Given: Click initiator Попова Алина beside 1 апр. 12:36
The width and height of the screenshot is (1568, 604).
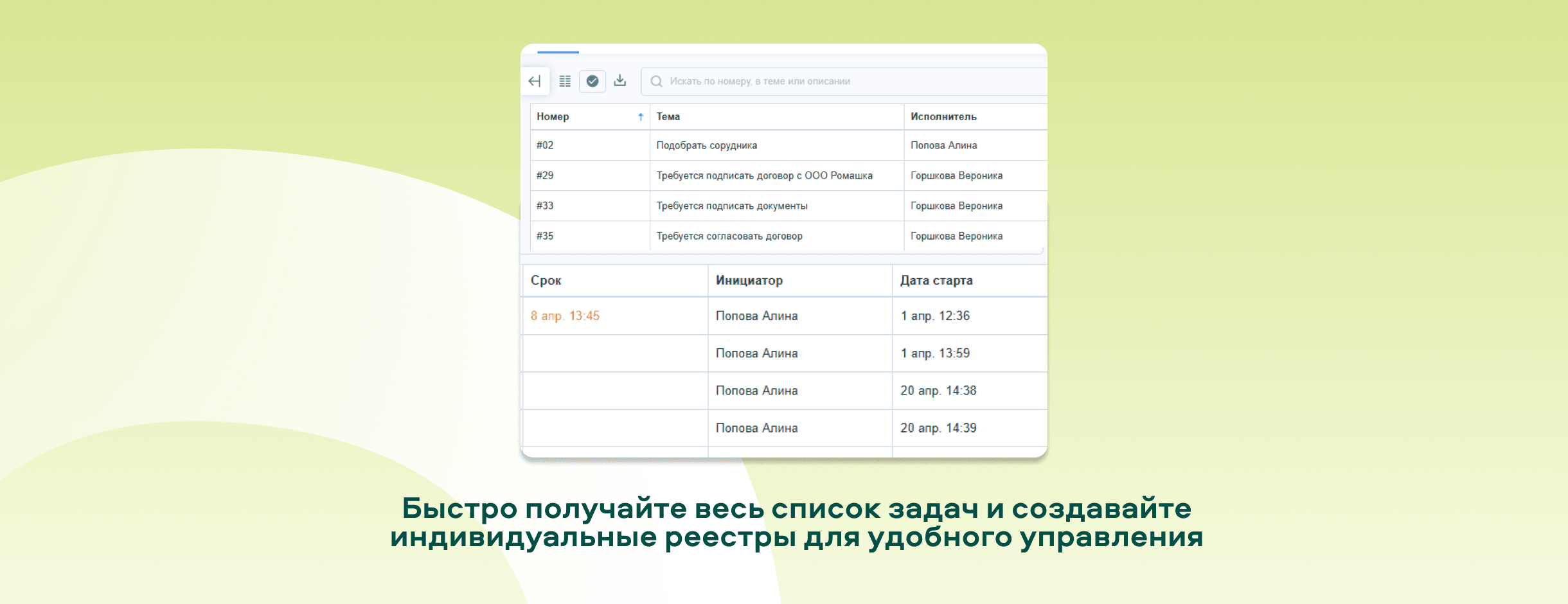Looking at the screenshot, I should coord(756,316).
